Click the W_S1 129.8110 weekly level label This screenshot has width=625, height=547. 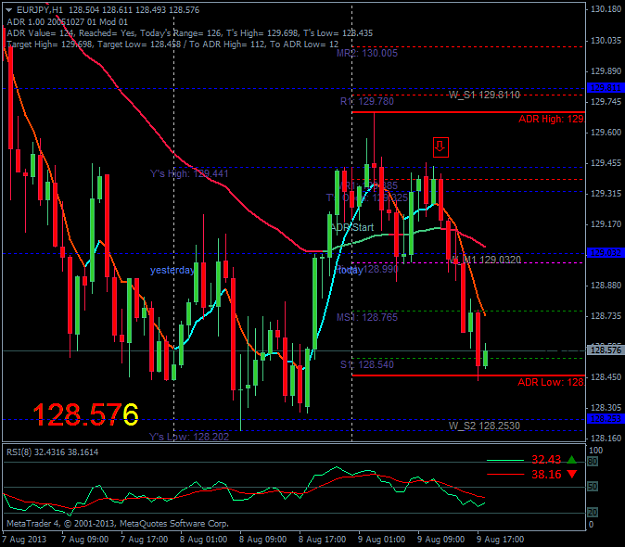click(484, 95)
